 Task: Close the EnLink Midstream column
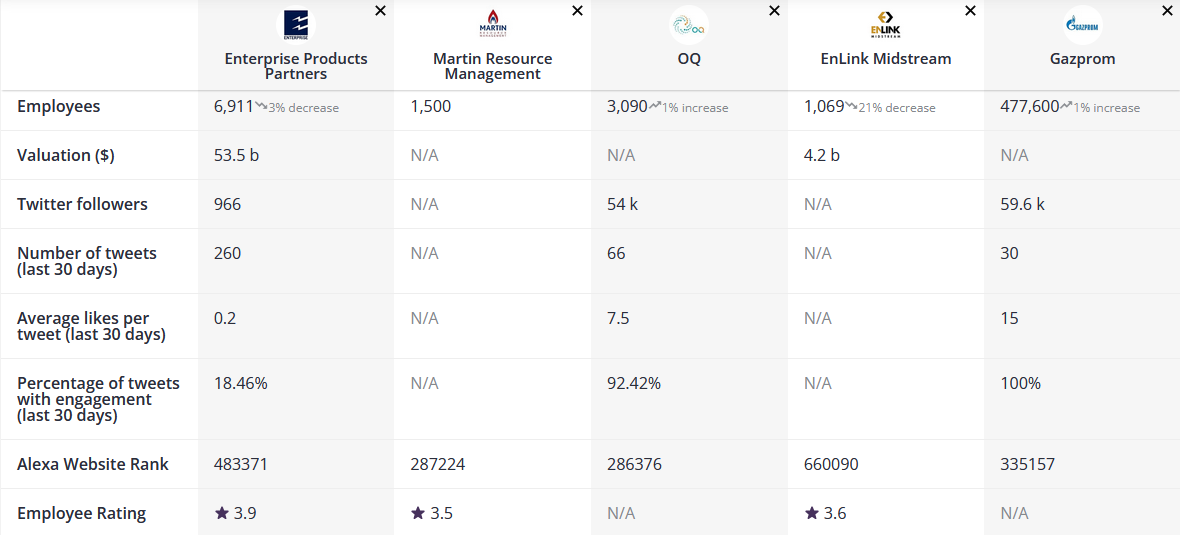pos(970,11)
